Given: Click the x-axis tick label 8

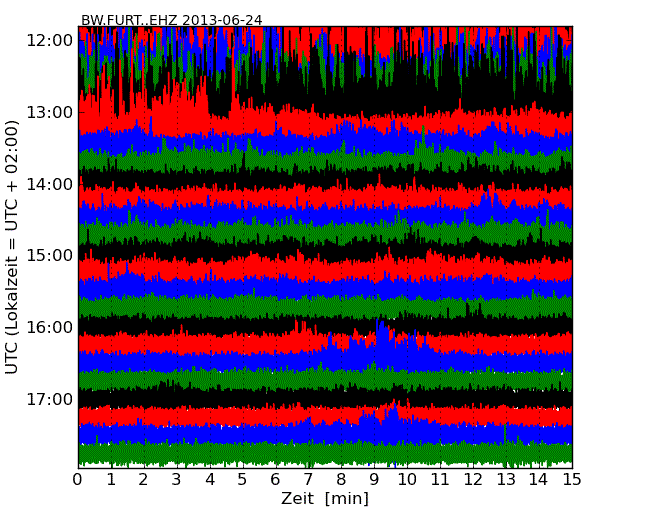Looking at the screenshot, I should 341,480.
